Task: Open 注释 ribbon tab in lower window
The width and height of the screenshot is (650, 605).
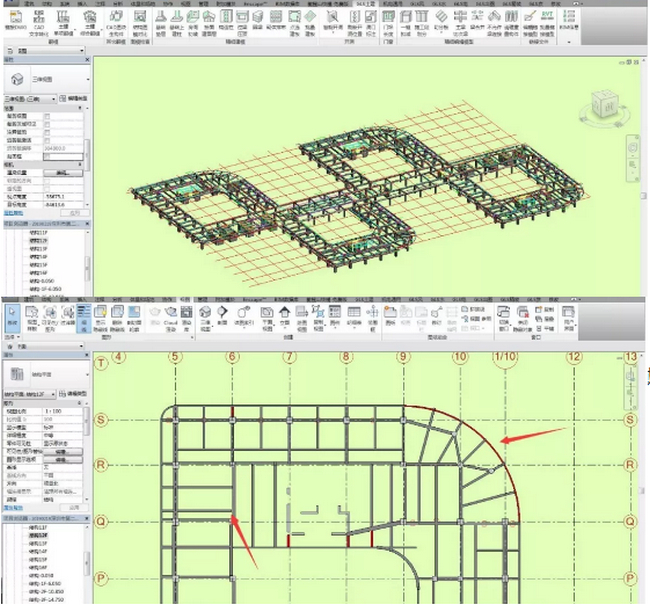Action: [x=99, y=299]
